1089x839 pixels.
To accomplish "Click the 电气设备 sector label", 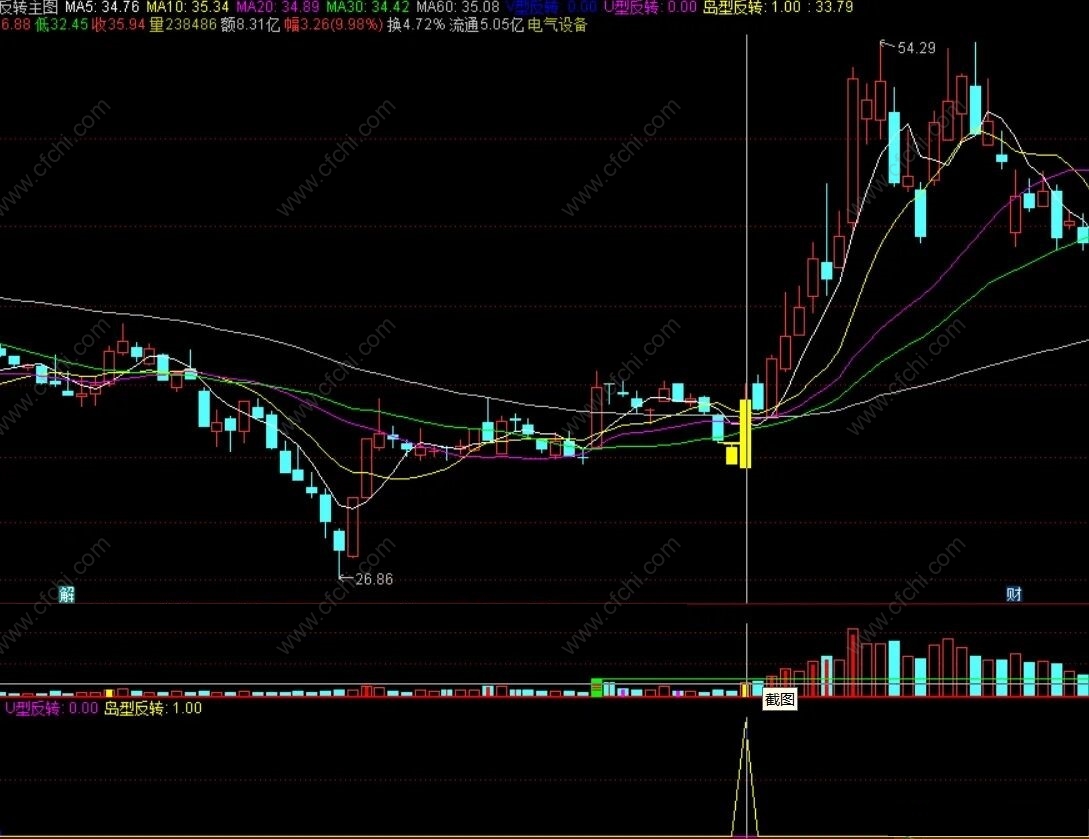I will [x=558, y=26].
